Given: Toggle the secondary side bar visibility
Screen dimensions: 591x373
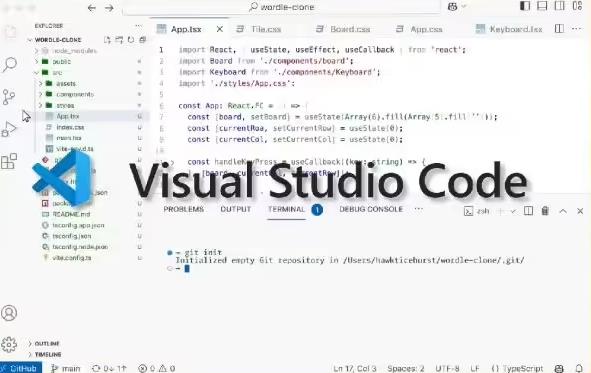Looking at the screenshot, I should (x=560, y=6).
